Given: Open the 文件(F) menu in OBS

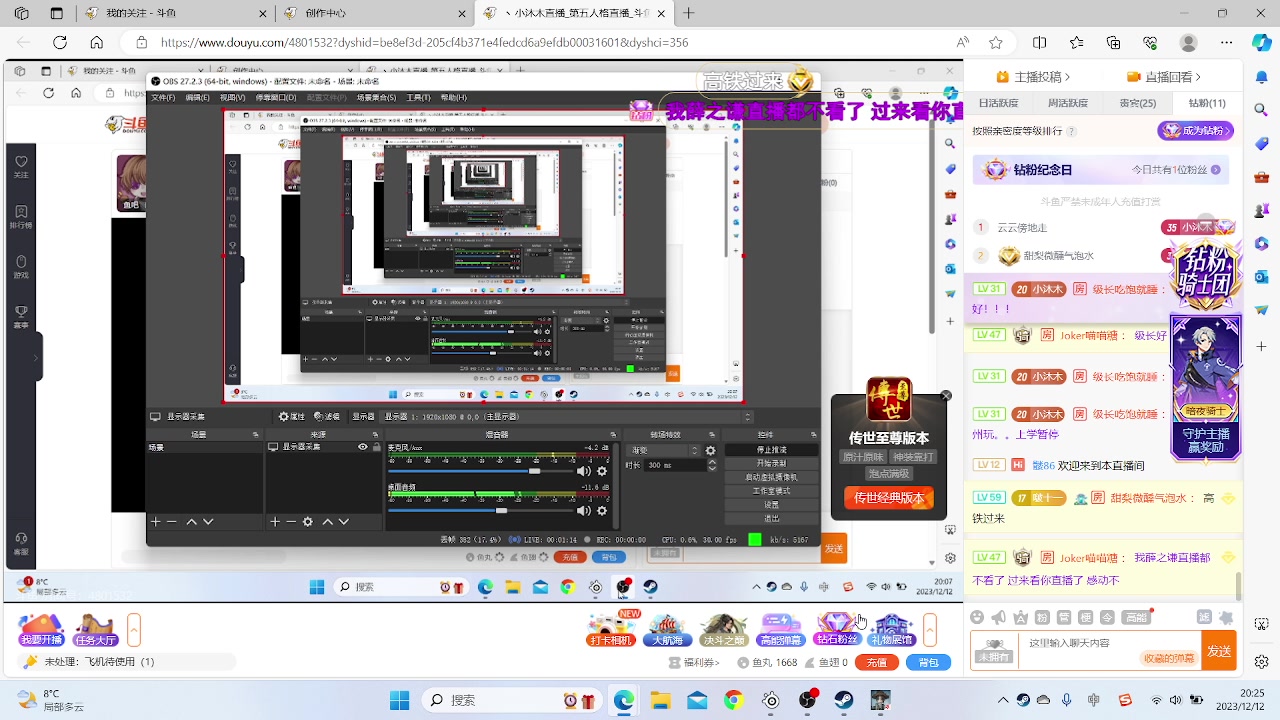Looking at the screenshot, I should 163,97.
